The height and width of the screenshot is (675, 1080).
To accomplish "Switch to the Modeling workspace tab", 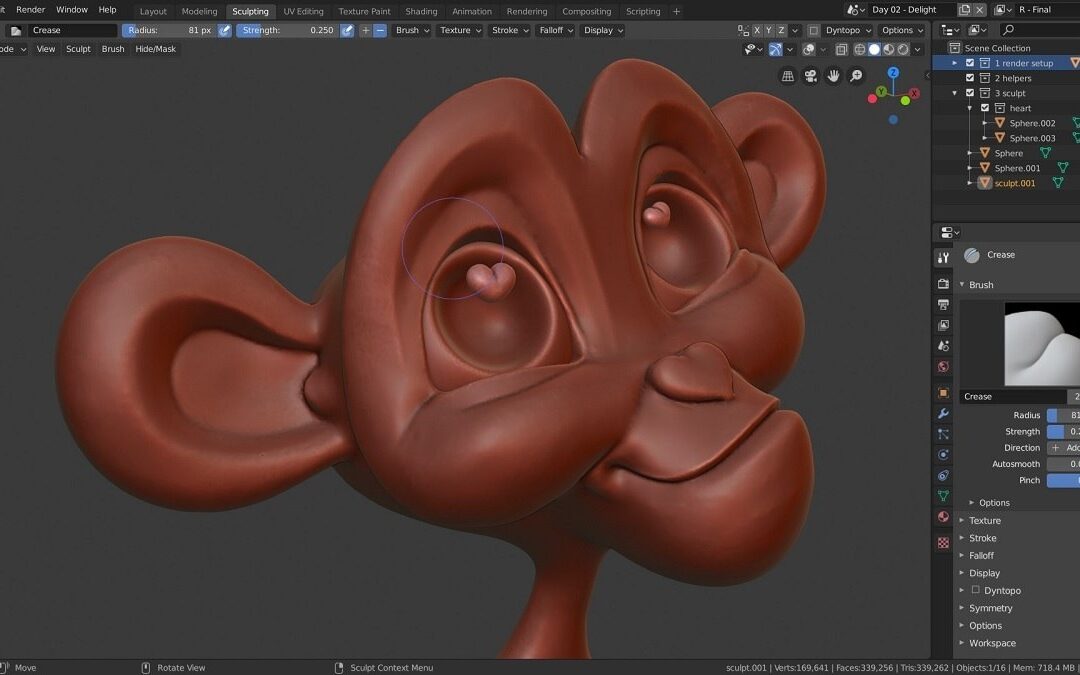I will coord(199,11).
